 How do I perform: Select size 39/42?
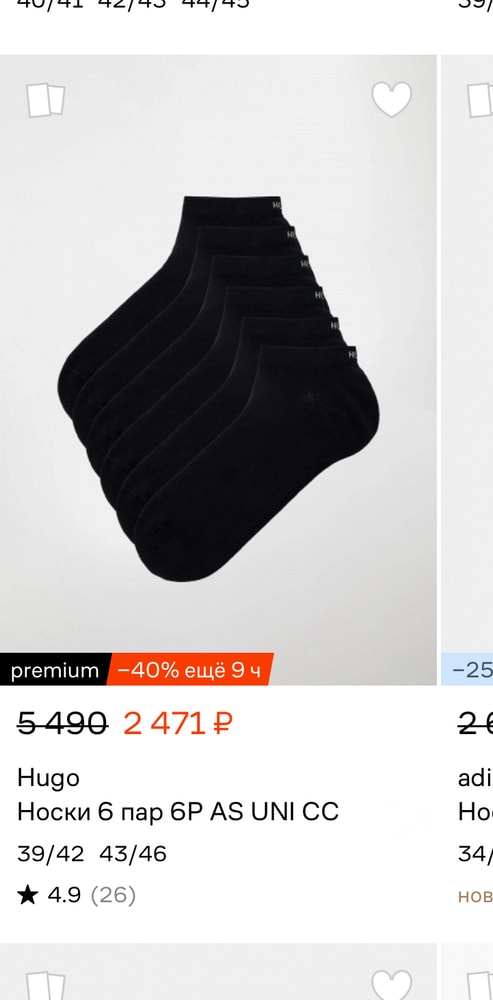[50, 853]
